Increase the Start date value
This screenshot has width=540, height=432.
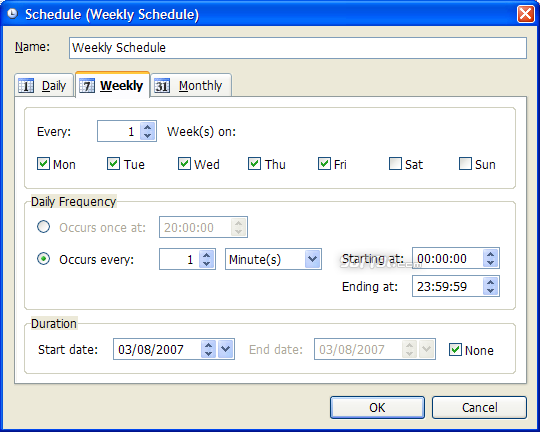pos(209,345)
